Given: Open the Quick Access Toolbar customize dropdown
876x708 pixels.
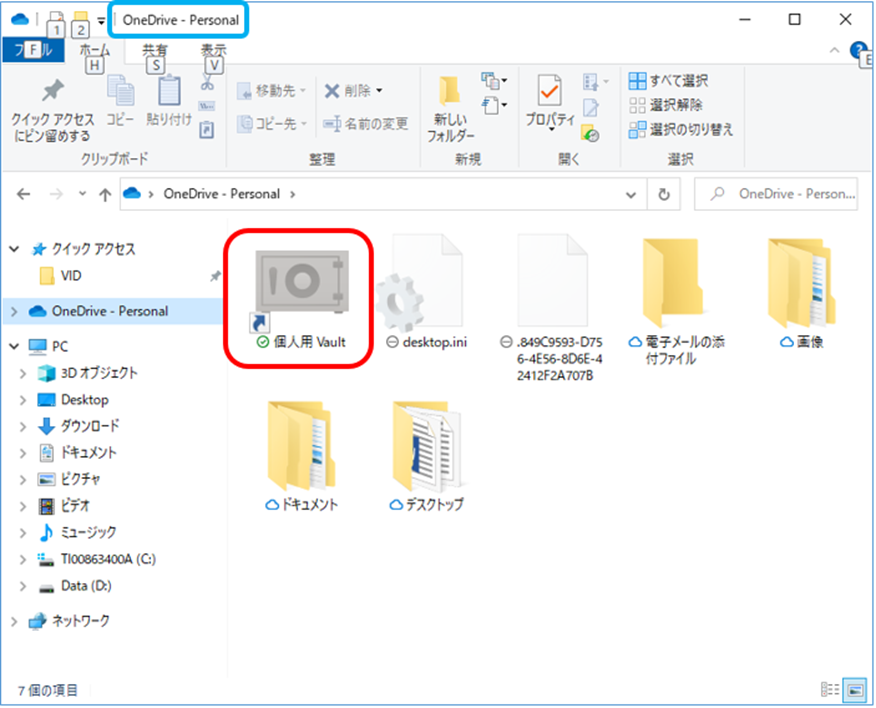Looking at the screenshot, I should click(x=101, y=21).
